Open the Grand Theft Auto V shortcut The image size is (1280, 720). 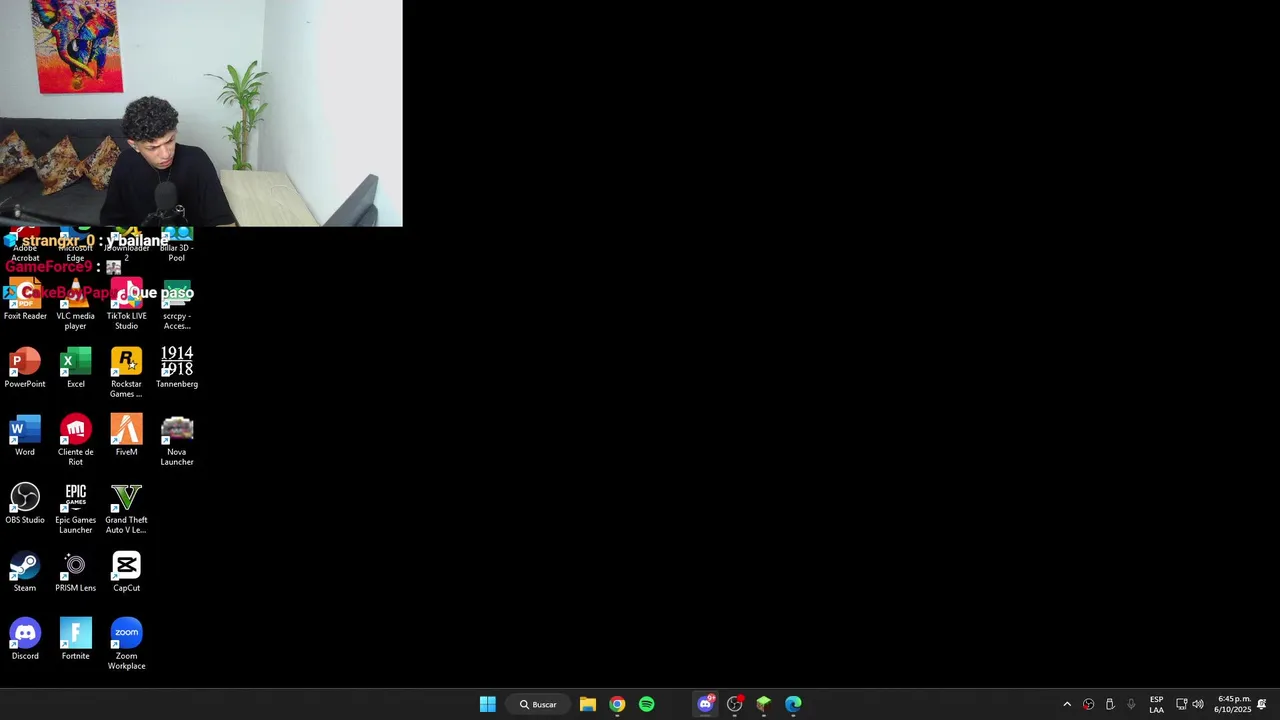[126, 509]
